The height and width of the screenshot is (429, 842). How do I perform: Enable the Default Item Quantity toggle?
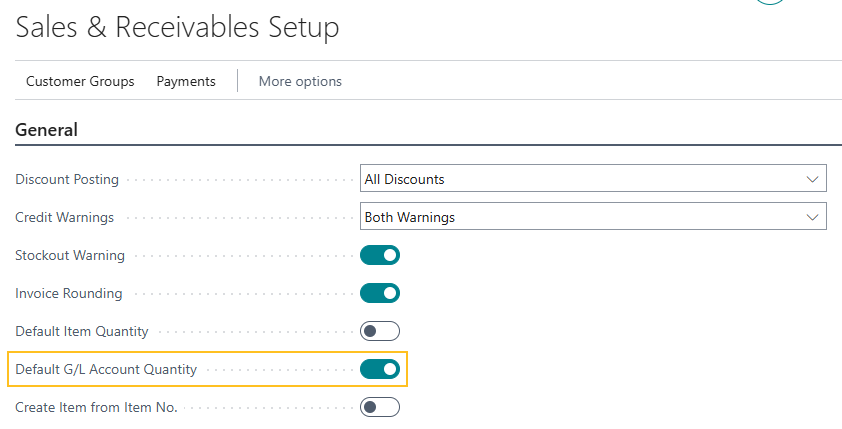pyautogui.click(x=380, y=331)
